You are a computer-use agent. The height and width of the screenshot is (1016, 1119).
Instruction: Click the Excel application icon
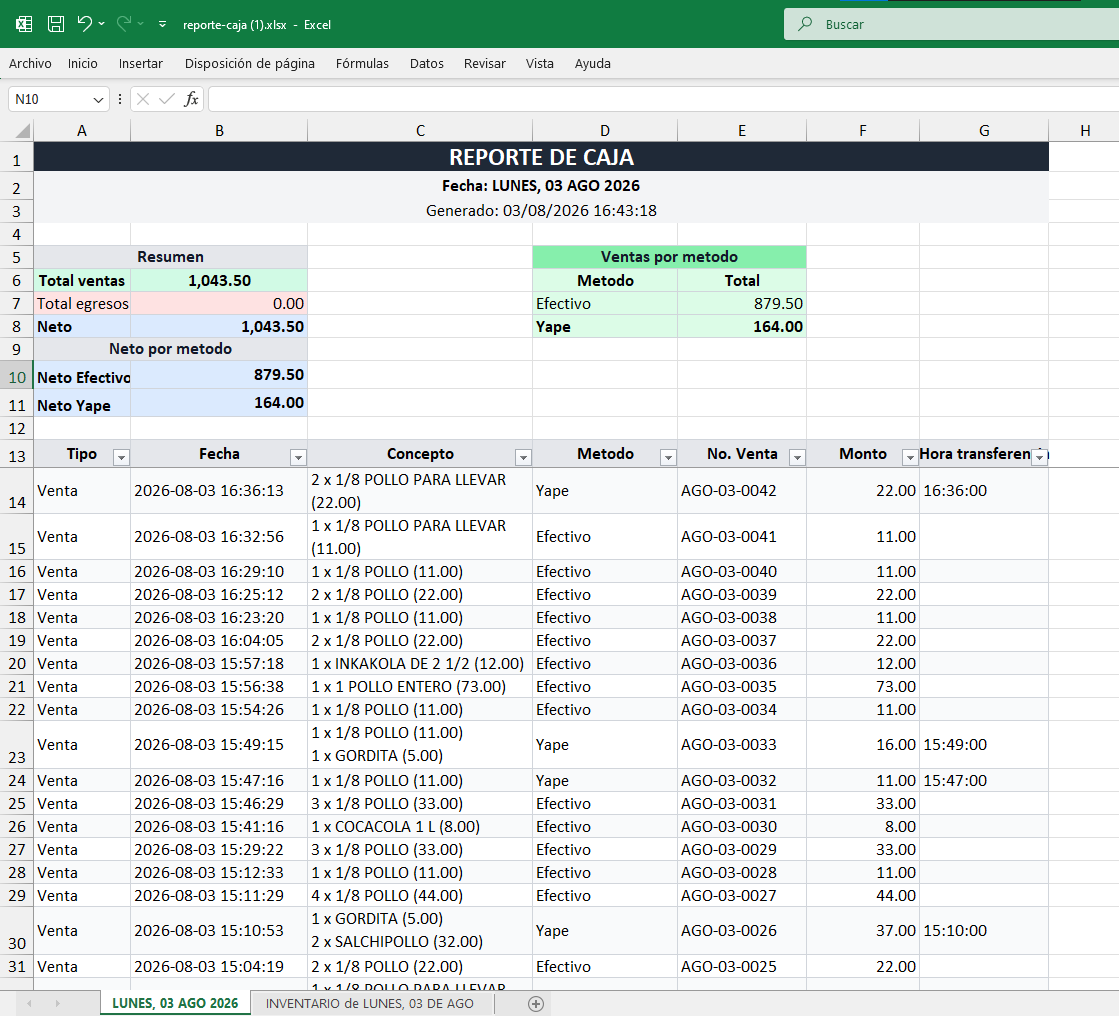coord(24,24)
